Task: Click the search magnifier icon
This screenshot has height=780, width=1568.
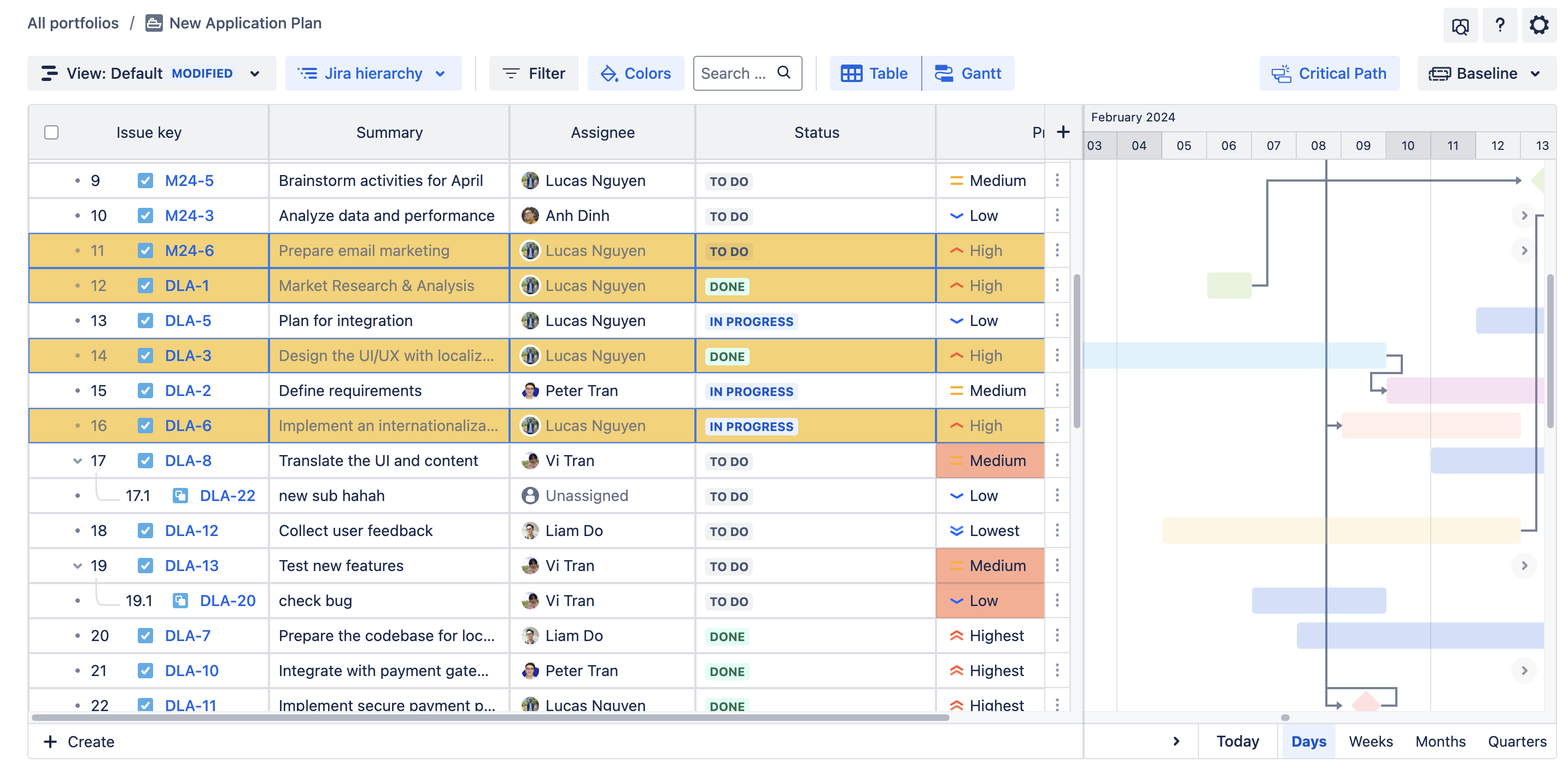Action: [x=784, y=72]
